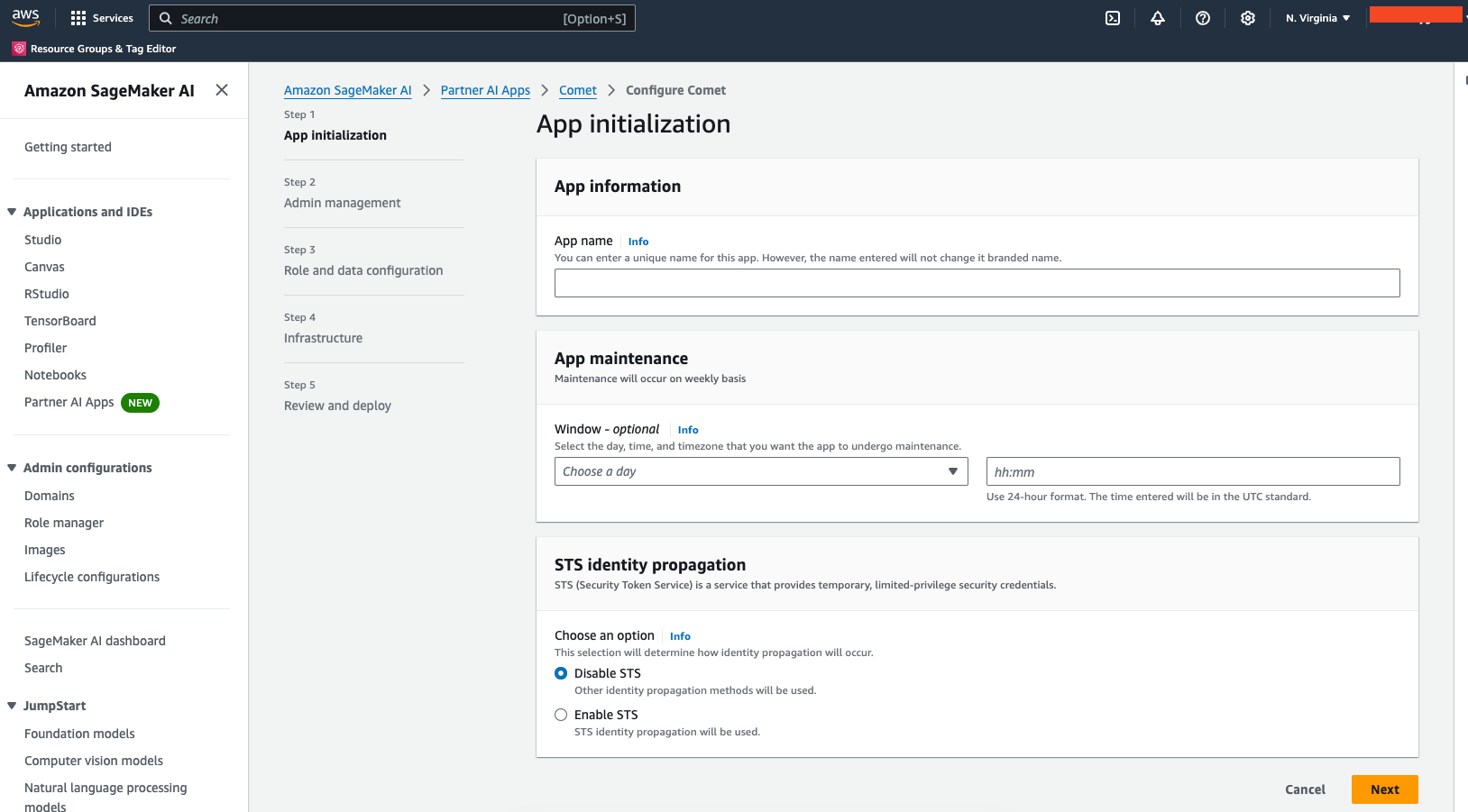Screen dimensions: 1468x812
Task: Click the Next button
Action: point(1384,789)
